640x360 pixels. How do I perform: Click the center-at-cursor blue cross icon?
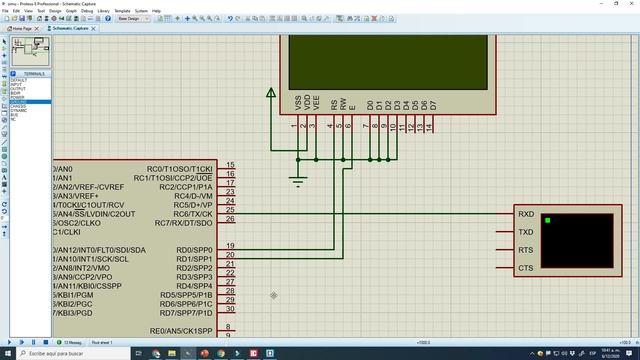(x=187, y=18)
